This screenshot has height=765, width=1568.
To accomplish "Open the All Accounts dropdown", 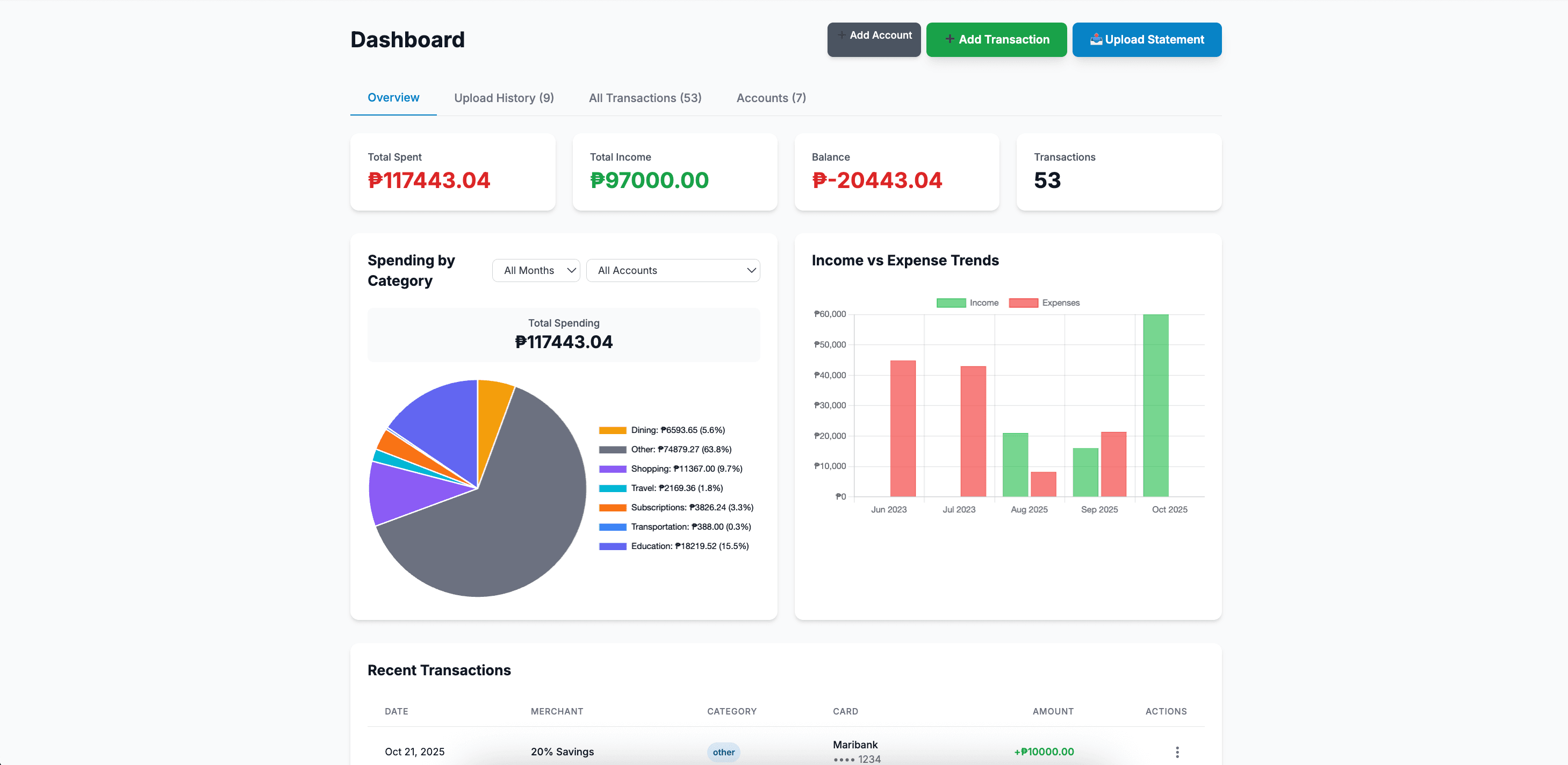I will [x=672, y=270].
